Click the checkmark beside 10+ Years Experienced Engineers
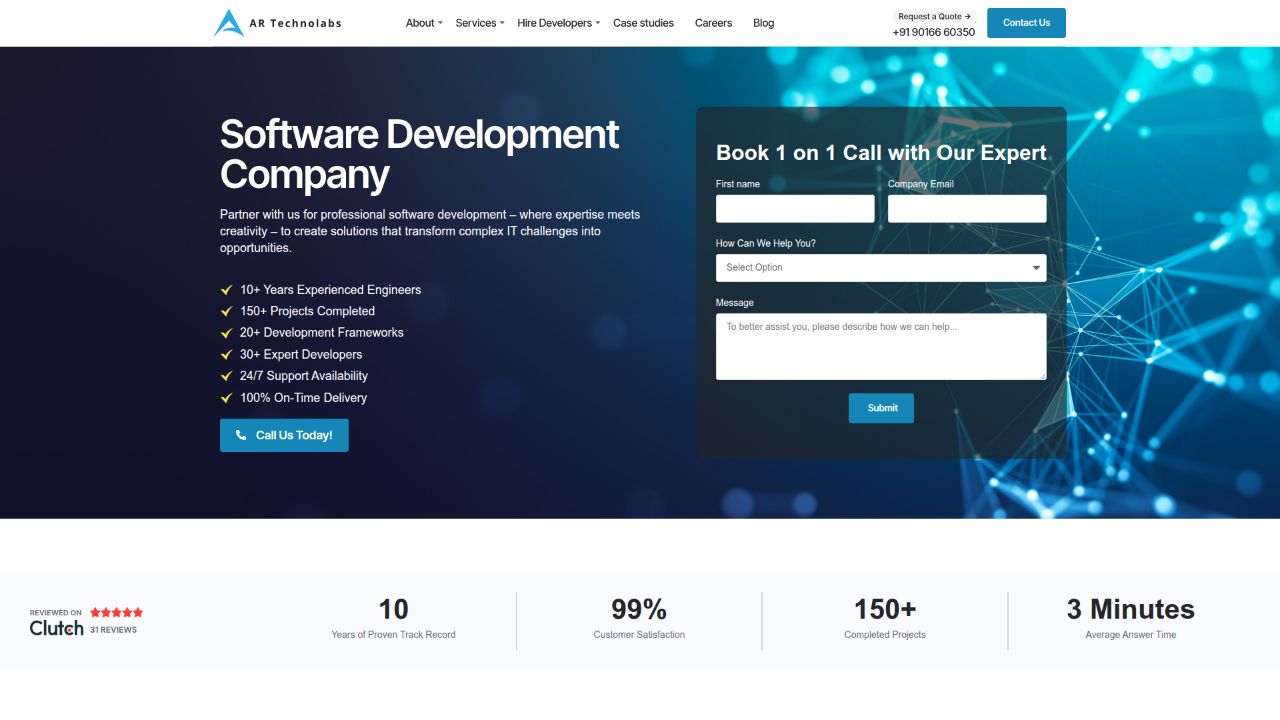This screenshot has height=720, width=1280. coord(226,290)
